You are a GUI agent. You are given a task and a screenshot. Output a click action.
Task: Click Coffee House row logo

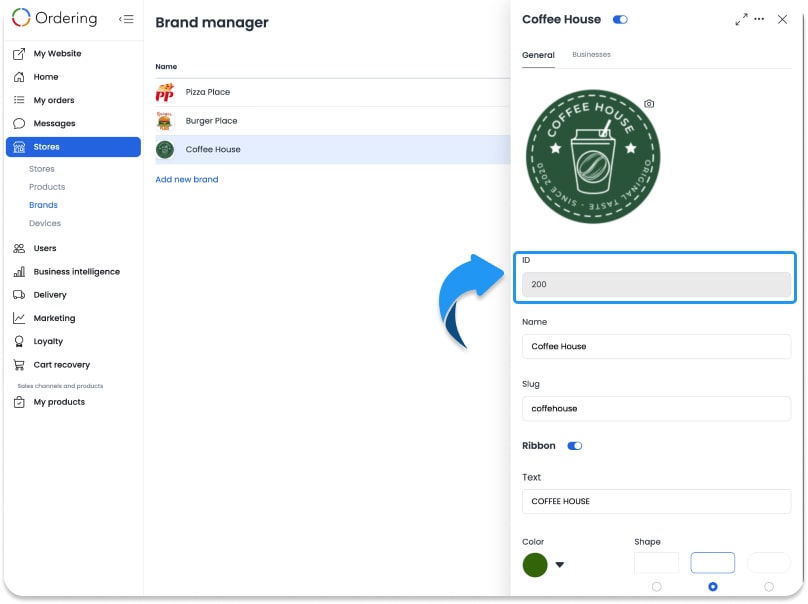pyautogui.click(x=165, y=149)
